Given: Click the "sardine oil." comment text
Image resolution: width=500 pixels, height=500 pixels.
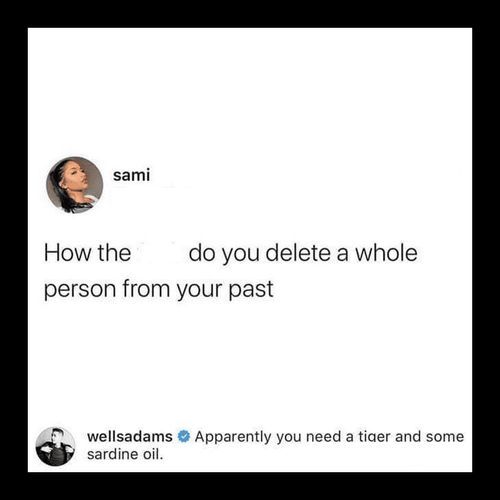Looking at the screenshot, I should [x=125, y=454].
